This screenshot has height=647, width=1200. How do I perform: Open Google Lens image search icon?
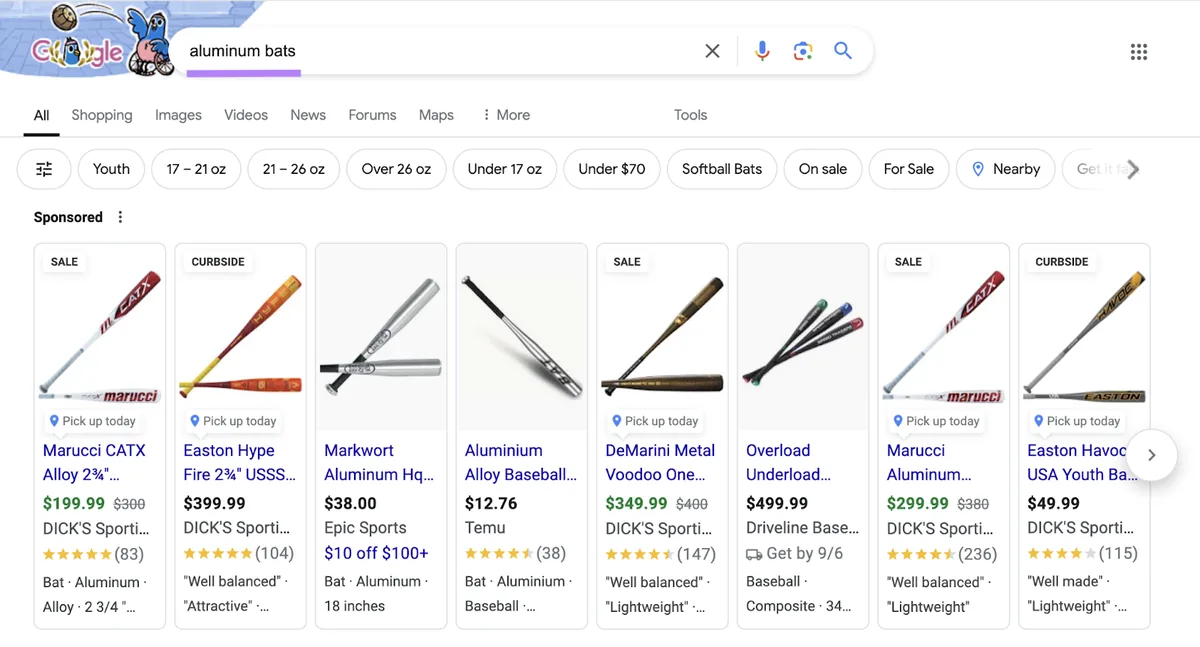[x=802, y=51]
